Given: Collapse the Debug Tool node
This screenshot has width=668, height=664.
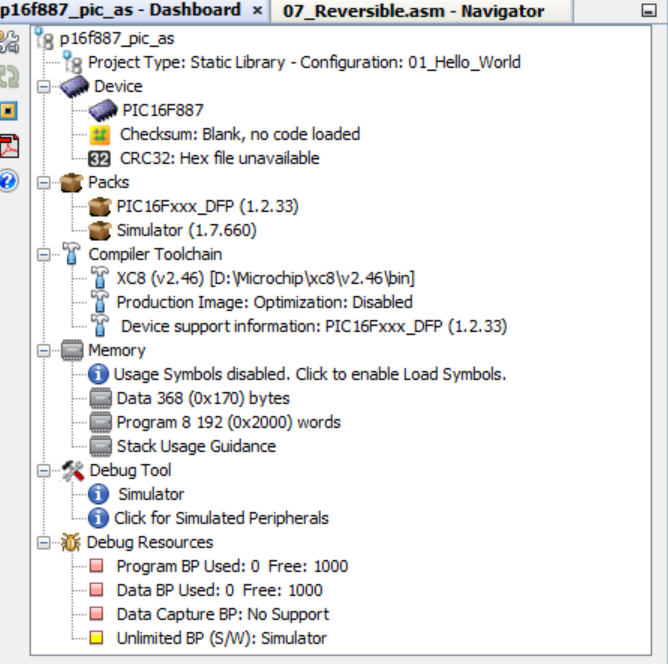Looking at the screenshot, I should (43, 471).
